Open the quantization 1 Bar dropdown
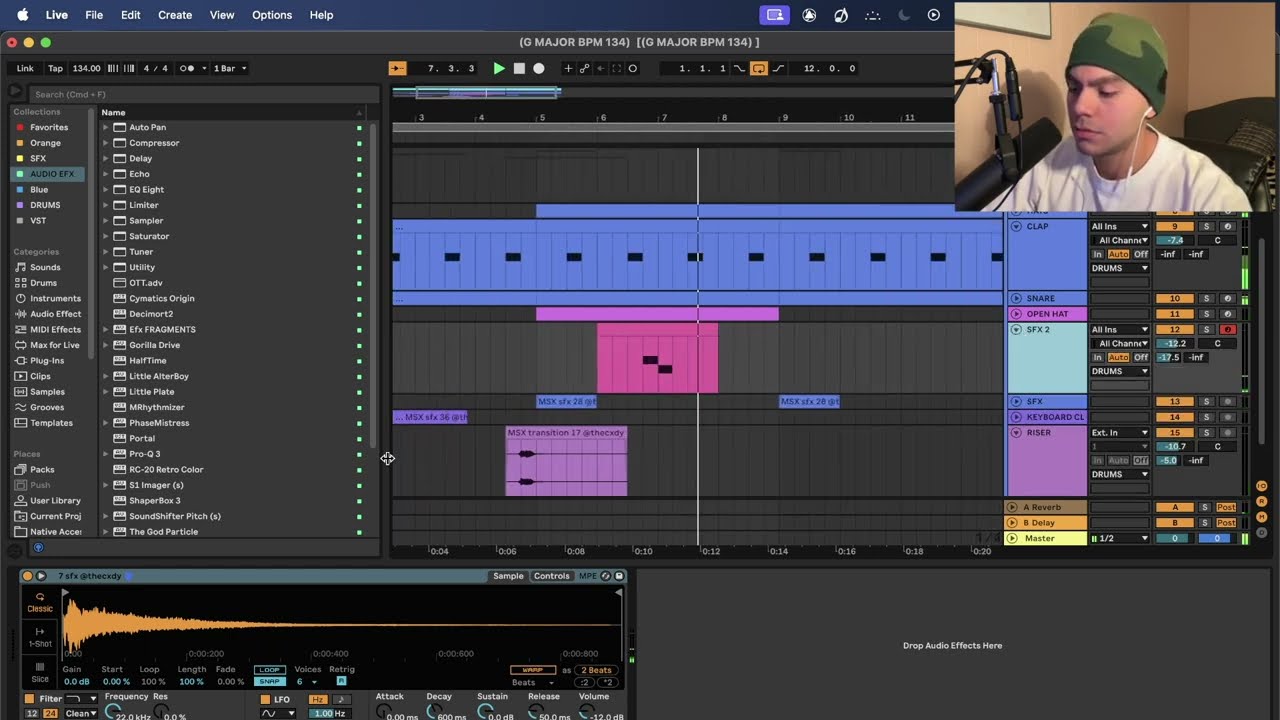The width and height of the screenshot is (1280, 720). (230, 68)
